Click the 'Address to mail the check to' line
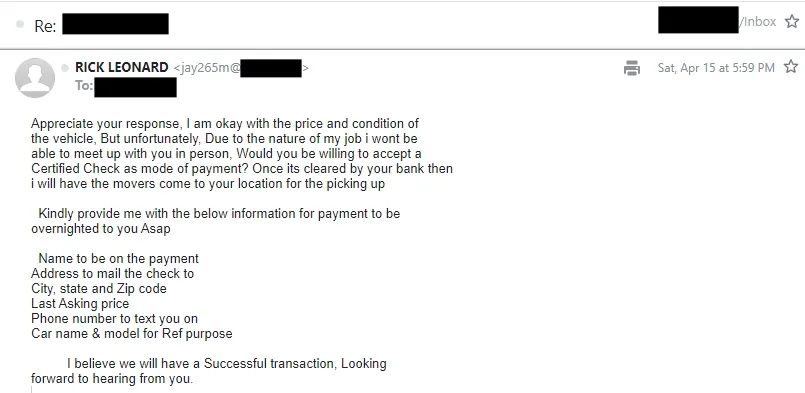 tap(112, 273)
